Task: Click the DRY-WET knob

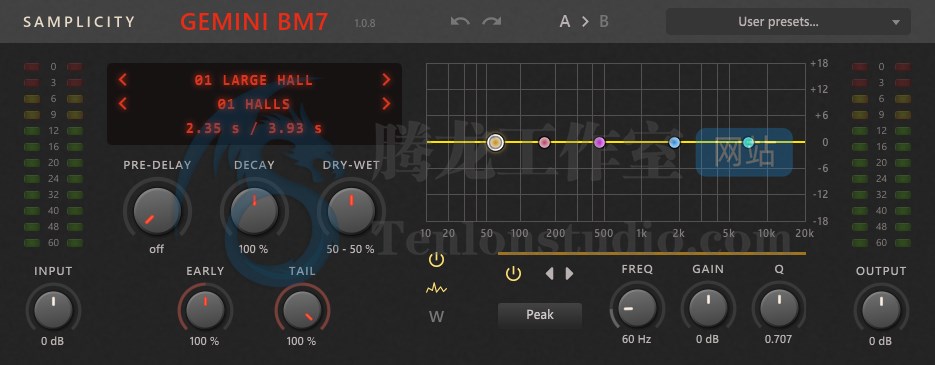Action: pos(351,211)
